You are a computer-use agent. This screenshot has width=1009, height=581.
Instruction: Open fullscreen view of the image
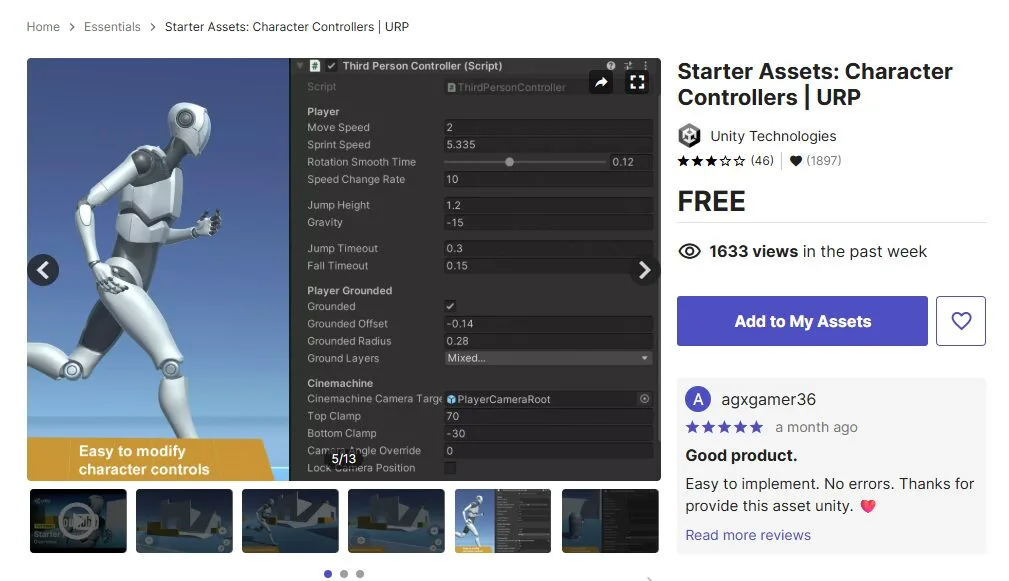click(637, 83)
